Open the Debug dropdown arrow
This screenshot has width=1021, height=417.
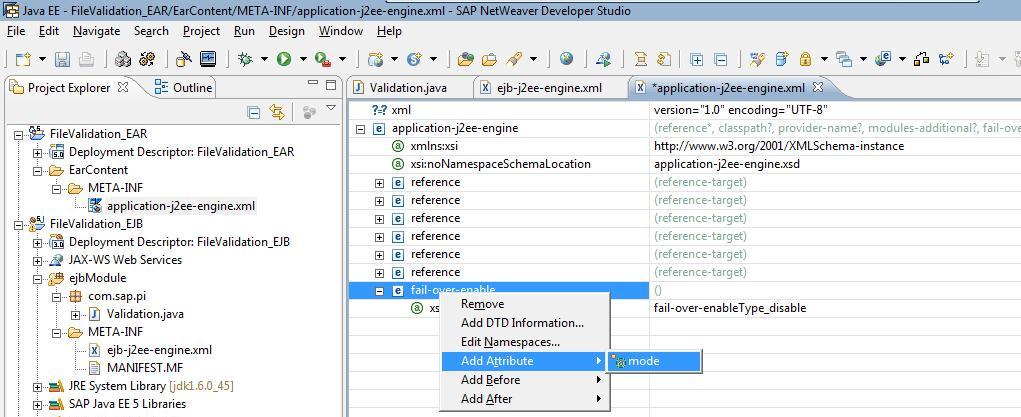264,59
